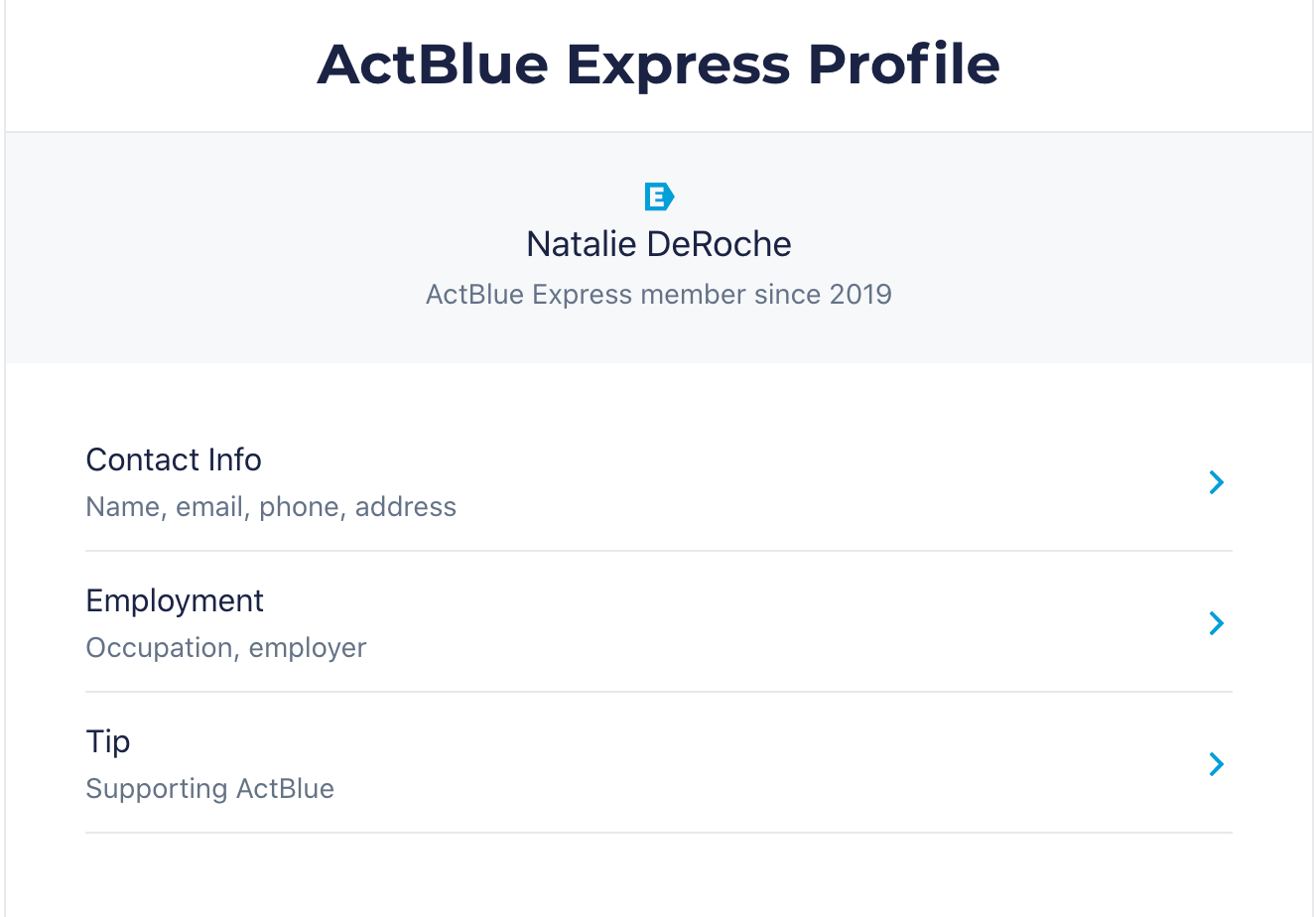
Task: Click the 'Supporting ActBlue' subtitle text
Action: (x=210, y=789)
